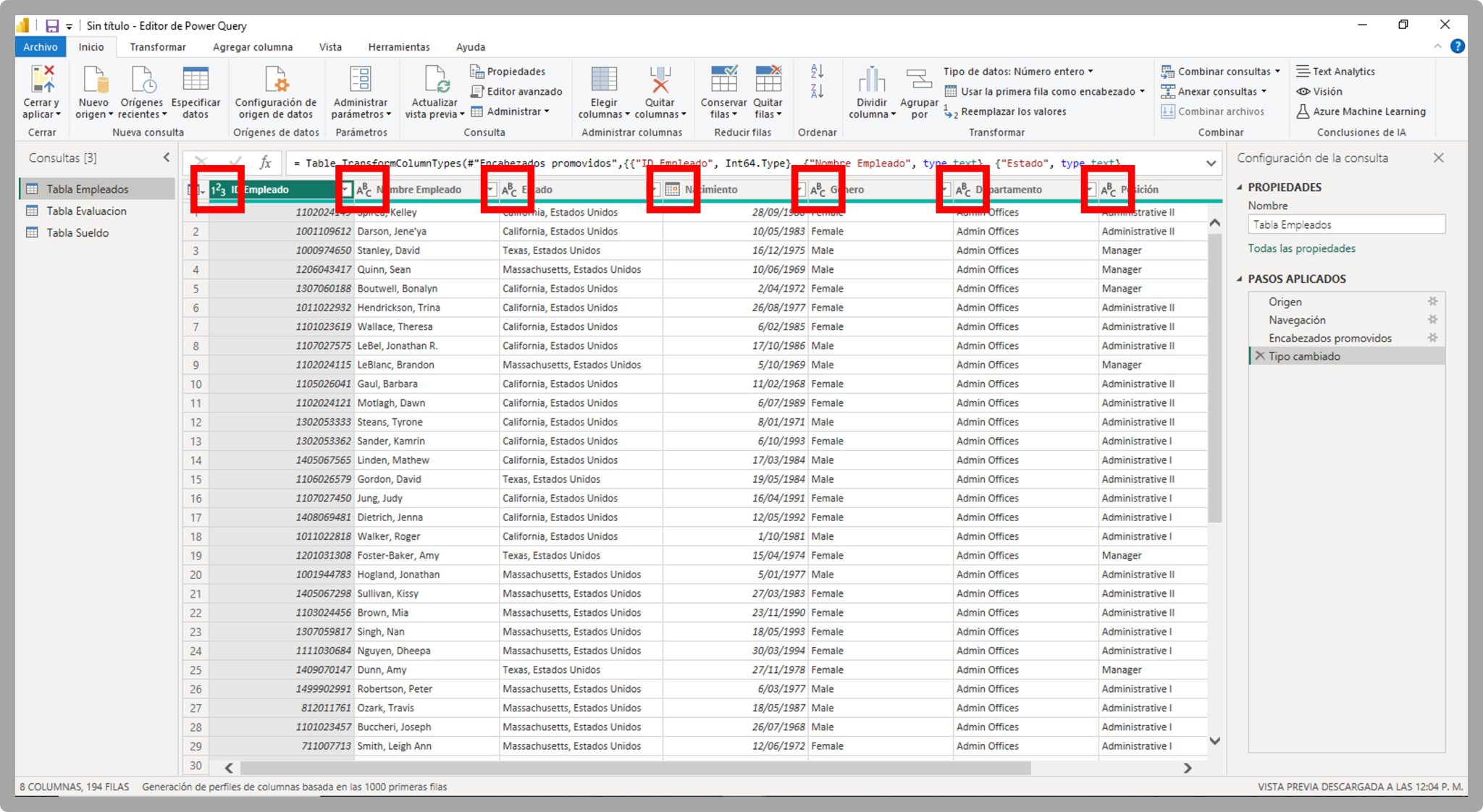Screen dimensions: 1483x812
Task: Open the Archivo tab
Action: coord(41,47)
